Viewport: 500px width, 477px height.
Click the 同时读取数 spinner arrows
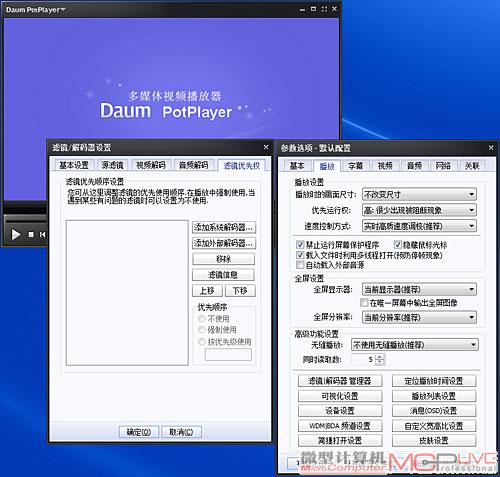(x=380, y=359)
